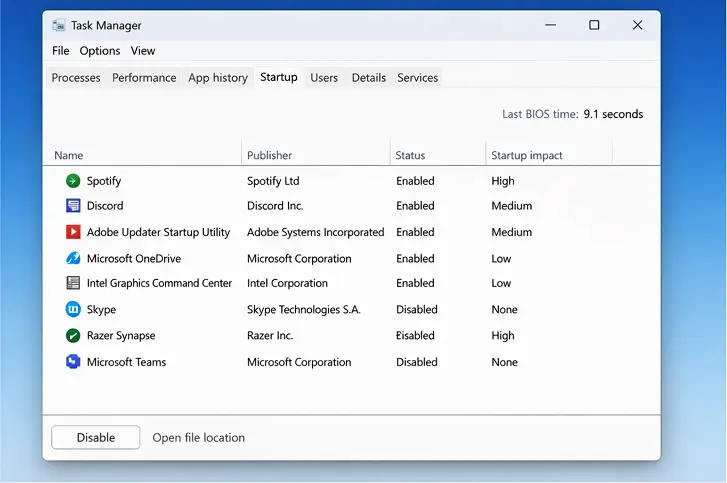
Task: Select the Skype entry name
Action: click(101, 309)
